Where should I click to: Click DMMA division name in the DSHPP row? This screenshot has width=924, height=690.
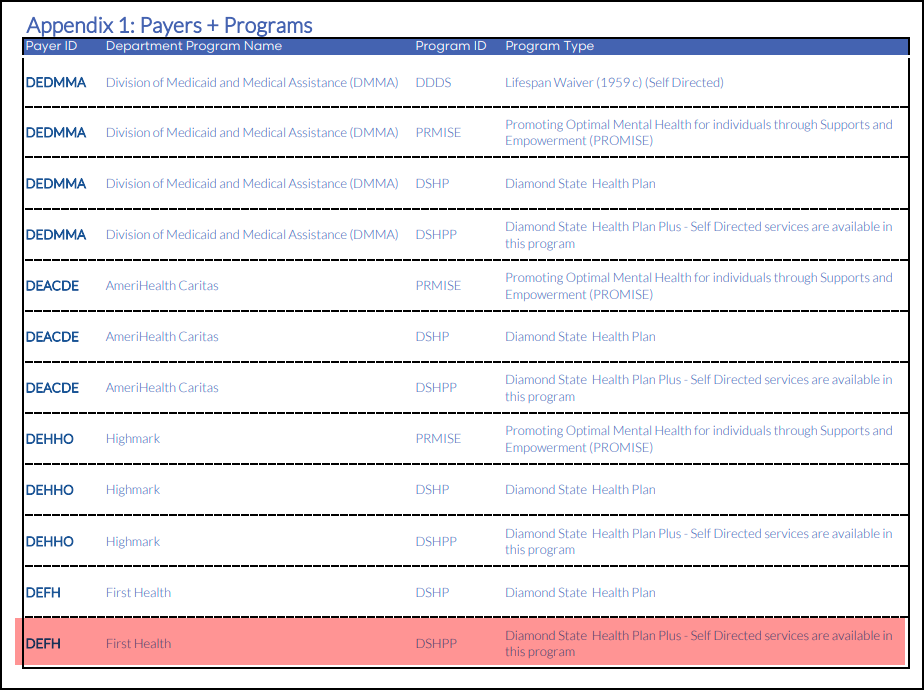point(252,235)
